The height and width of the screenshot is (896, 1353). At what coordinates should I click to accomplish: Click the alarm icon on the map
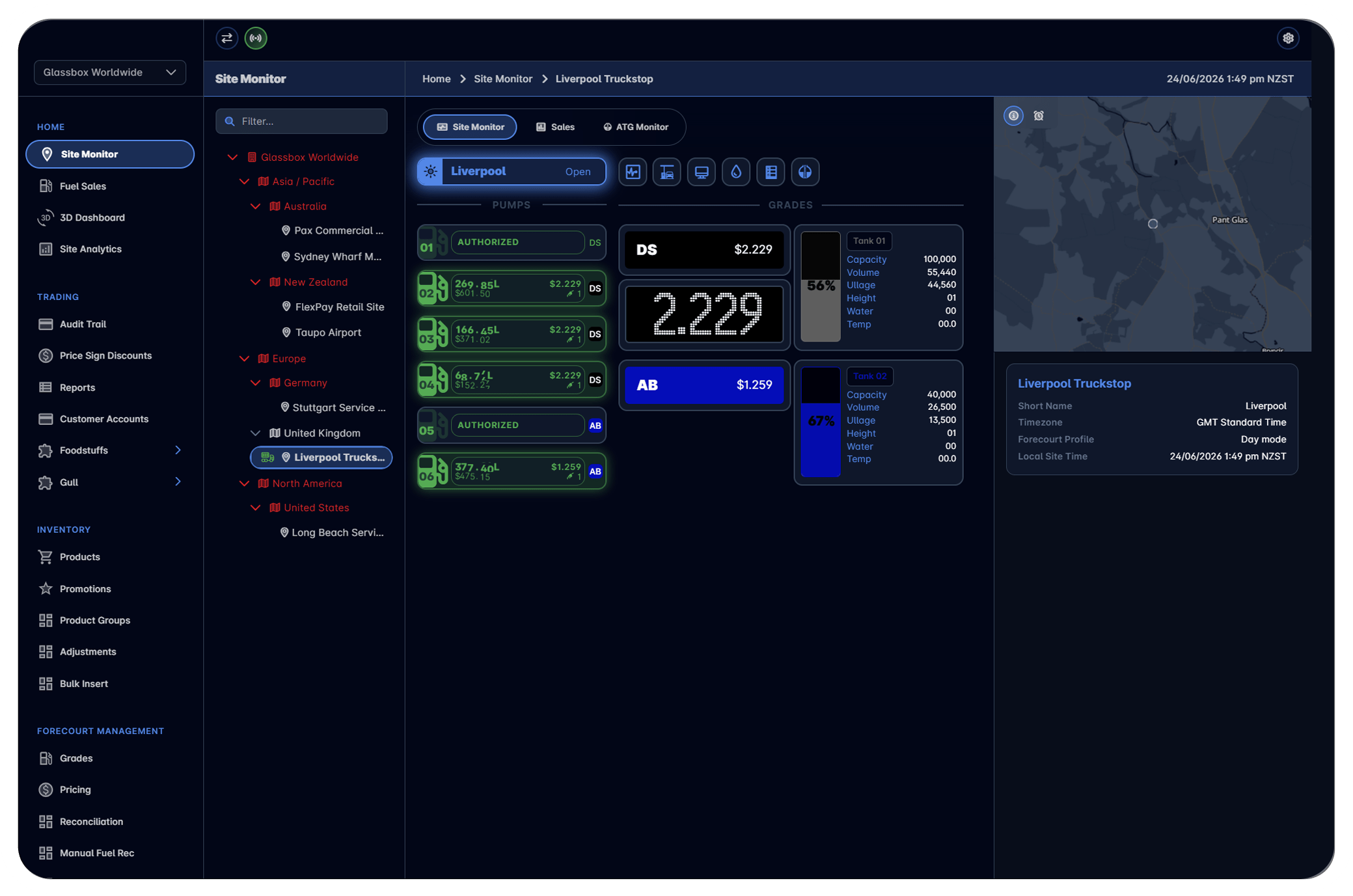coord(1039,116)
